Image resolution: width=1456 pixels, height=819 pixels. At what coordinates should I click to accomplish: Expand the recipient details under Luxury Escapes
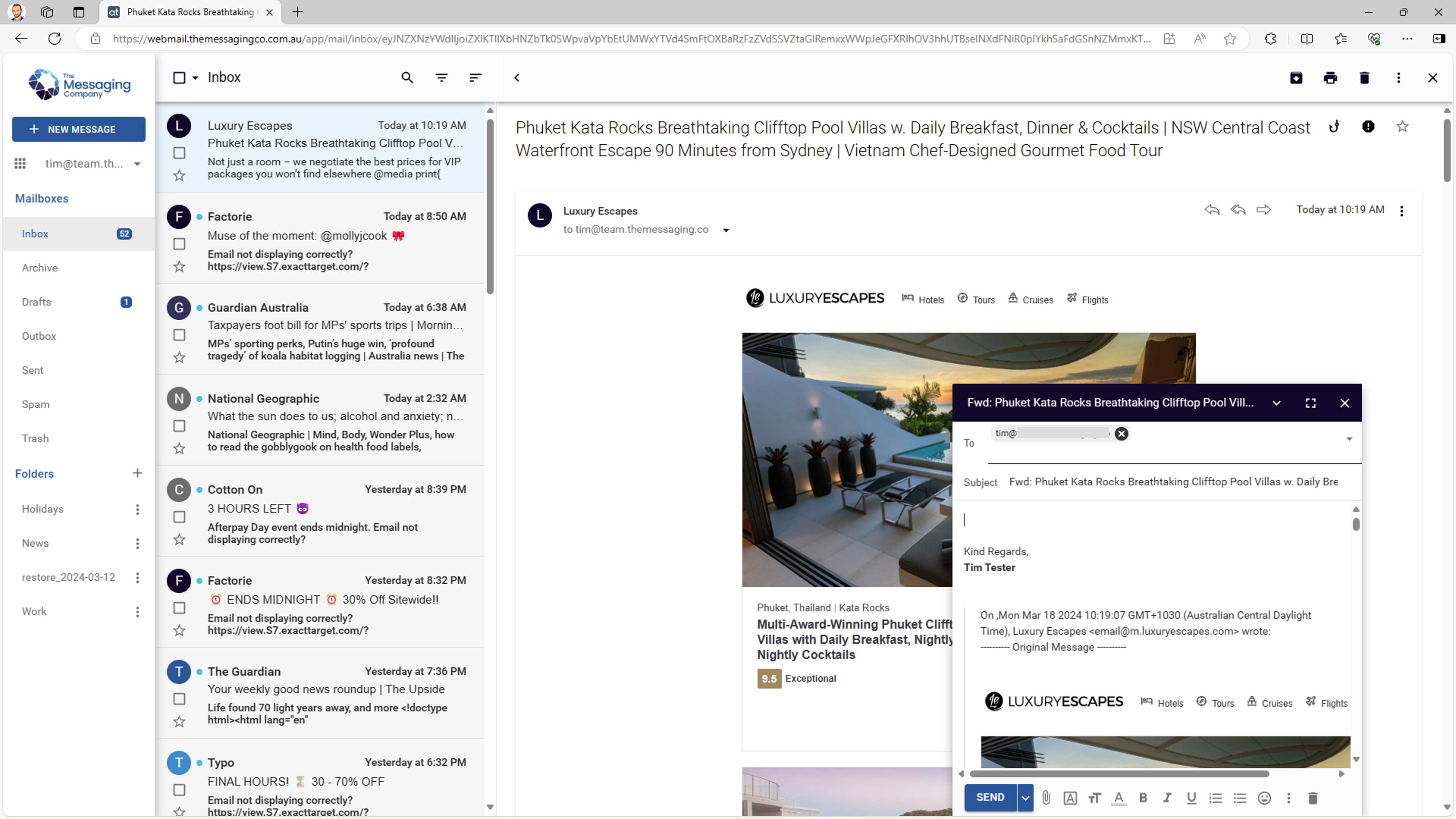726,230
